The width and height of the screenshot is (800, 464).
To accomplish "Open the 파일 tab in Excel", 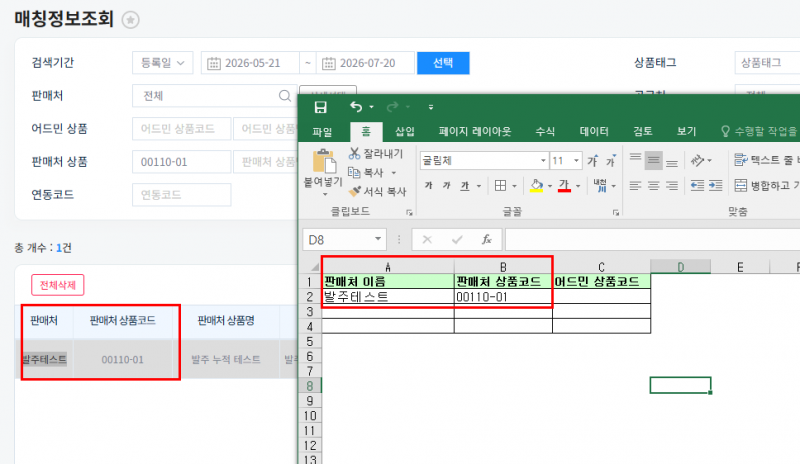I will pos(322,132).
